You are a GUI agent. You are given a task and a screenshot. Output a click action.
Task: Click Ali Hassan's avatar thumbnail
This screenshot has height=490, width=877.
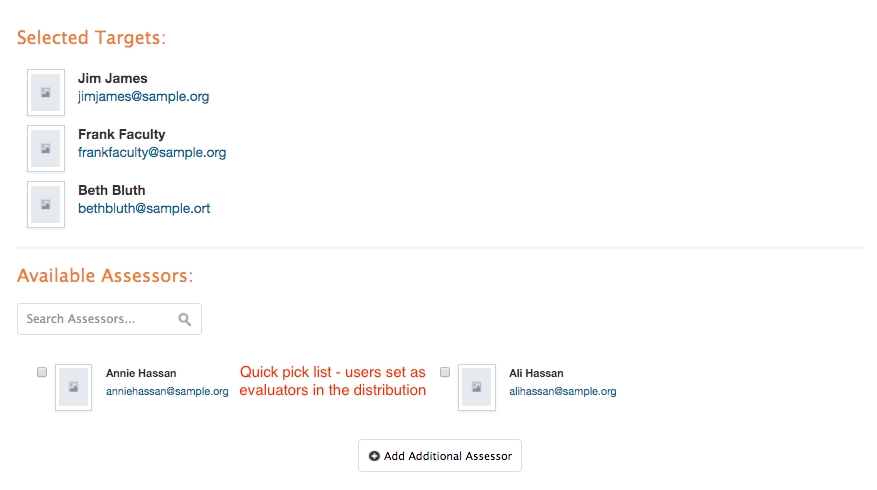pyautogui.click(x=477, y=387)
